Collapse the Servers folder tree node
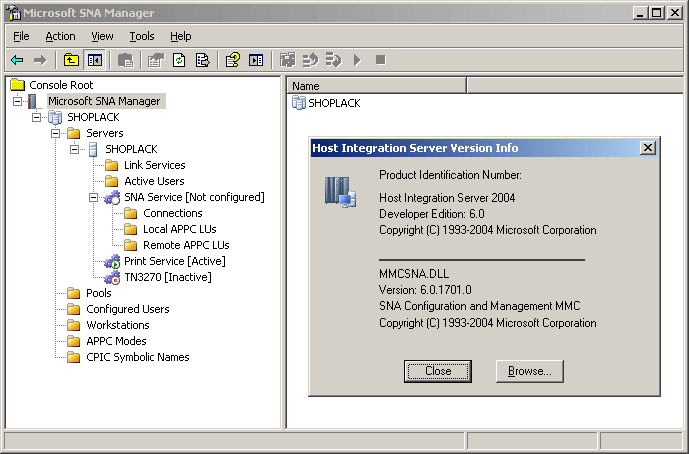The image size is (689, 454). [55, 133]
